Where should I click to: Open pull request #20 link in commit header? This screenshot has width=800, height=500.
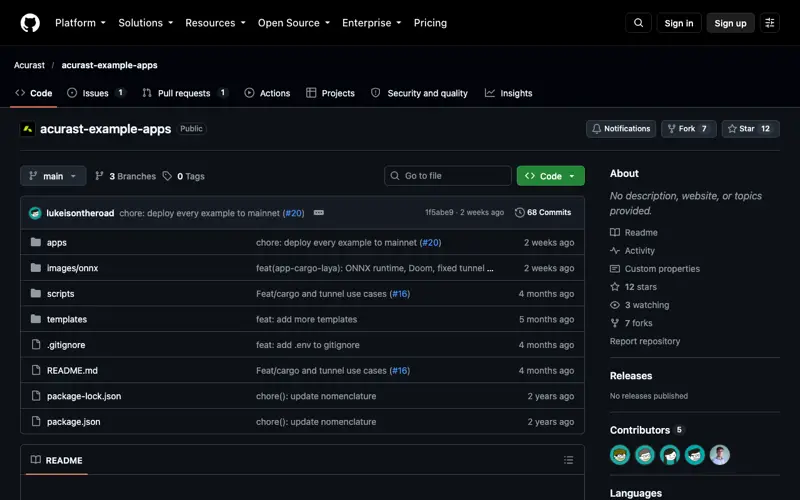pos(294,213)
